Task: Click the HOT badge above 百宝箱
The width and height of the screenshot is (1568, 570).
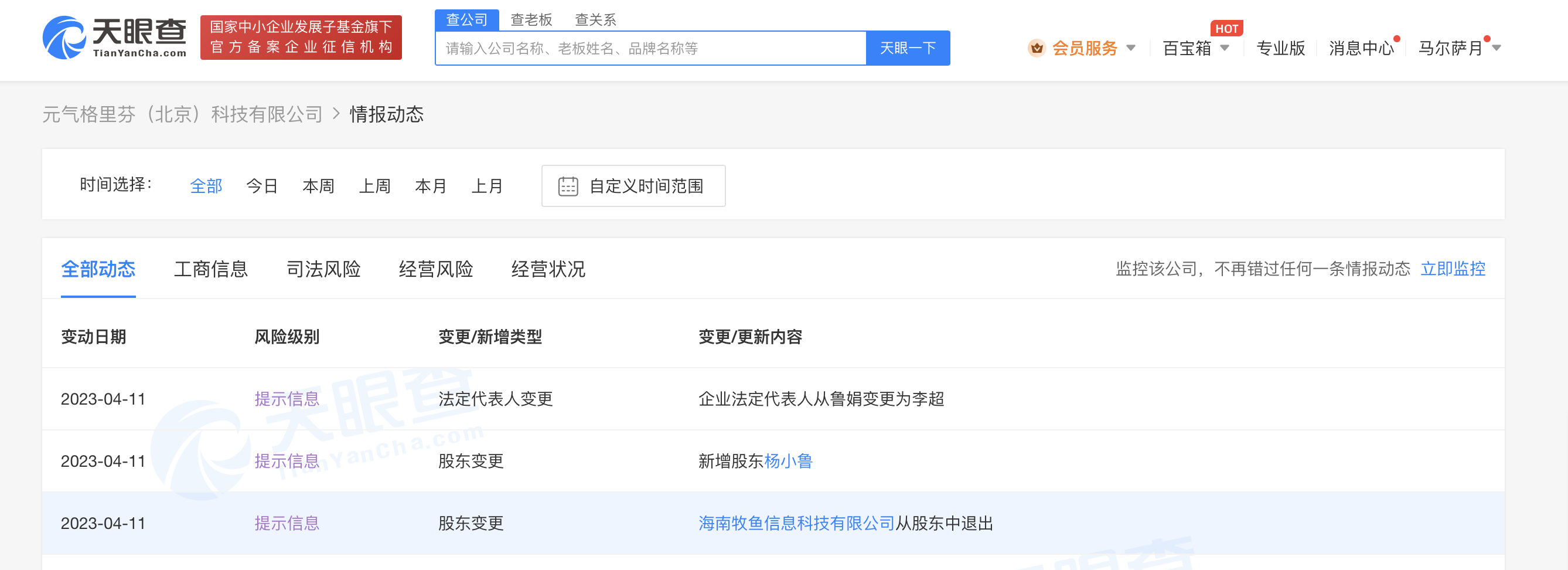Action: tap(1226, 29)
